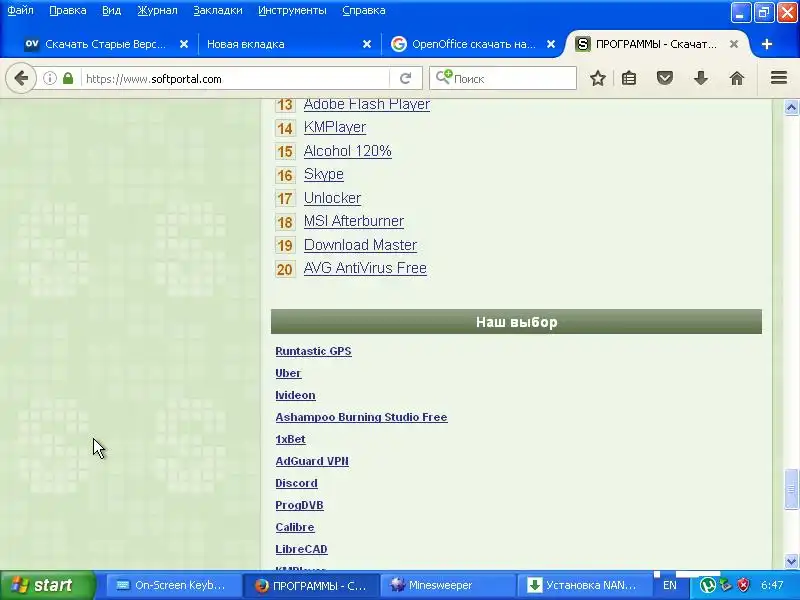This screenshot has width=800, height=600.
Task: Open the Правка menu
Action: pos(68,10)
